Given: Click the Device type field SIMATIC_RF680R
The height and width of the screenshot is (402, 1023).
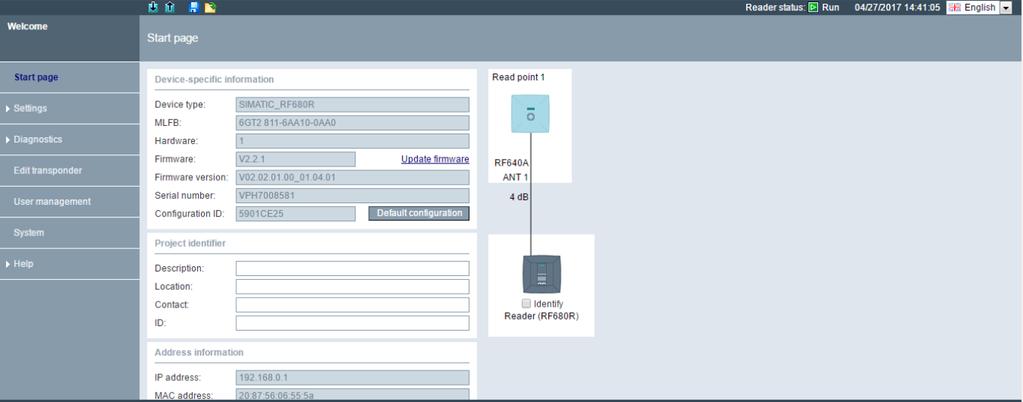Looking at the screenshot, I should [x=352, y=104].
